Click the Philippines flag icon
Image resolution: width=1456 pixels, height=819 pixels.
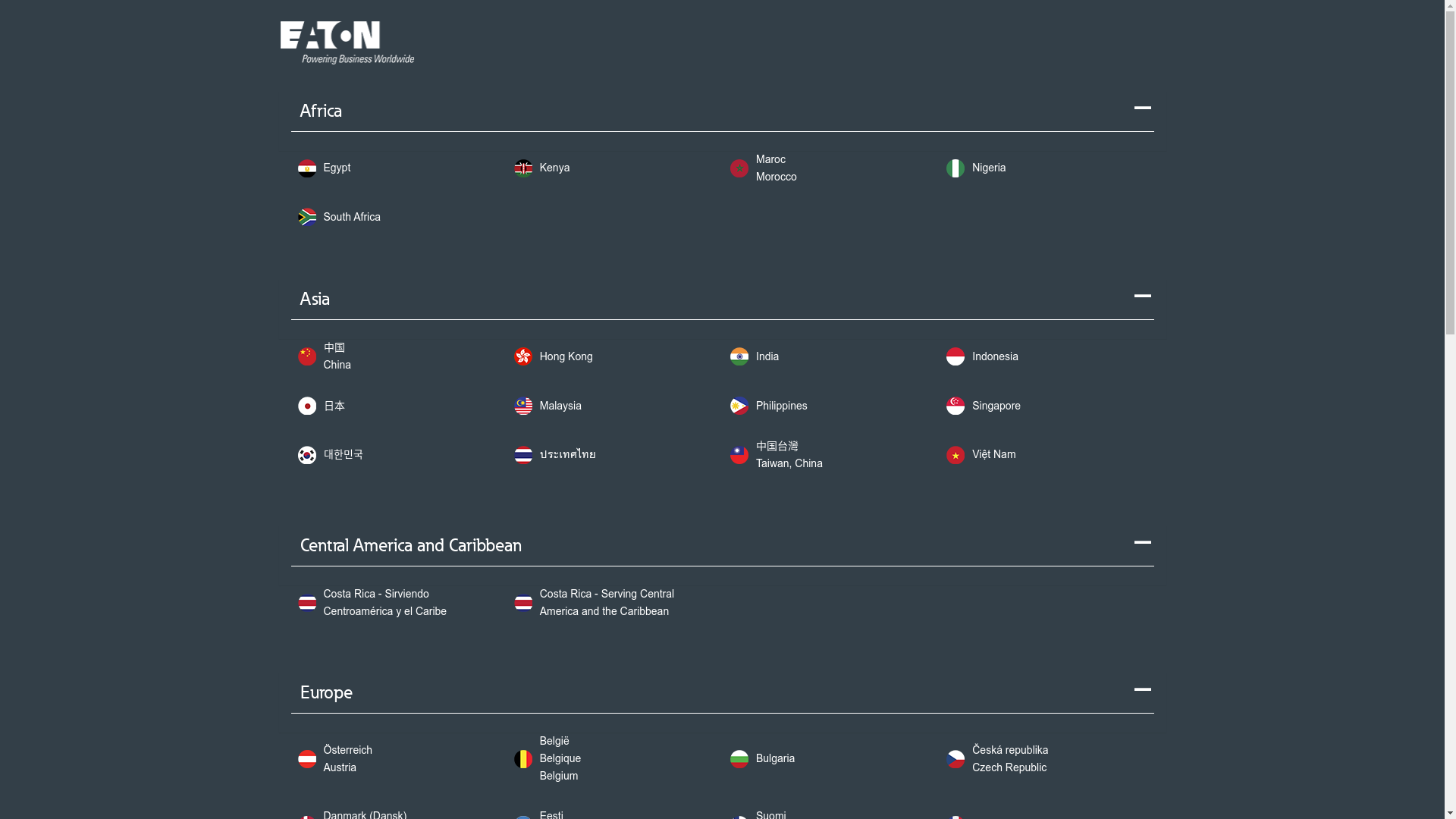[x=739, y=406]
